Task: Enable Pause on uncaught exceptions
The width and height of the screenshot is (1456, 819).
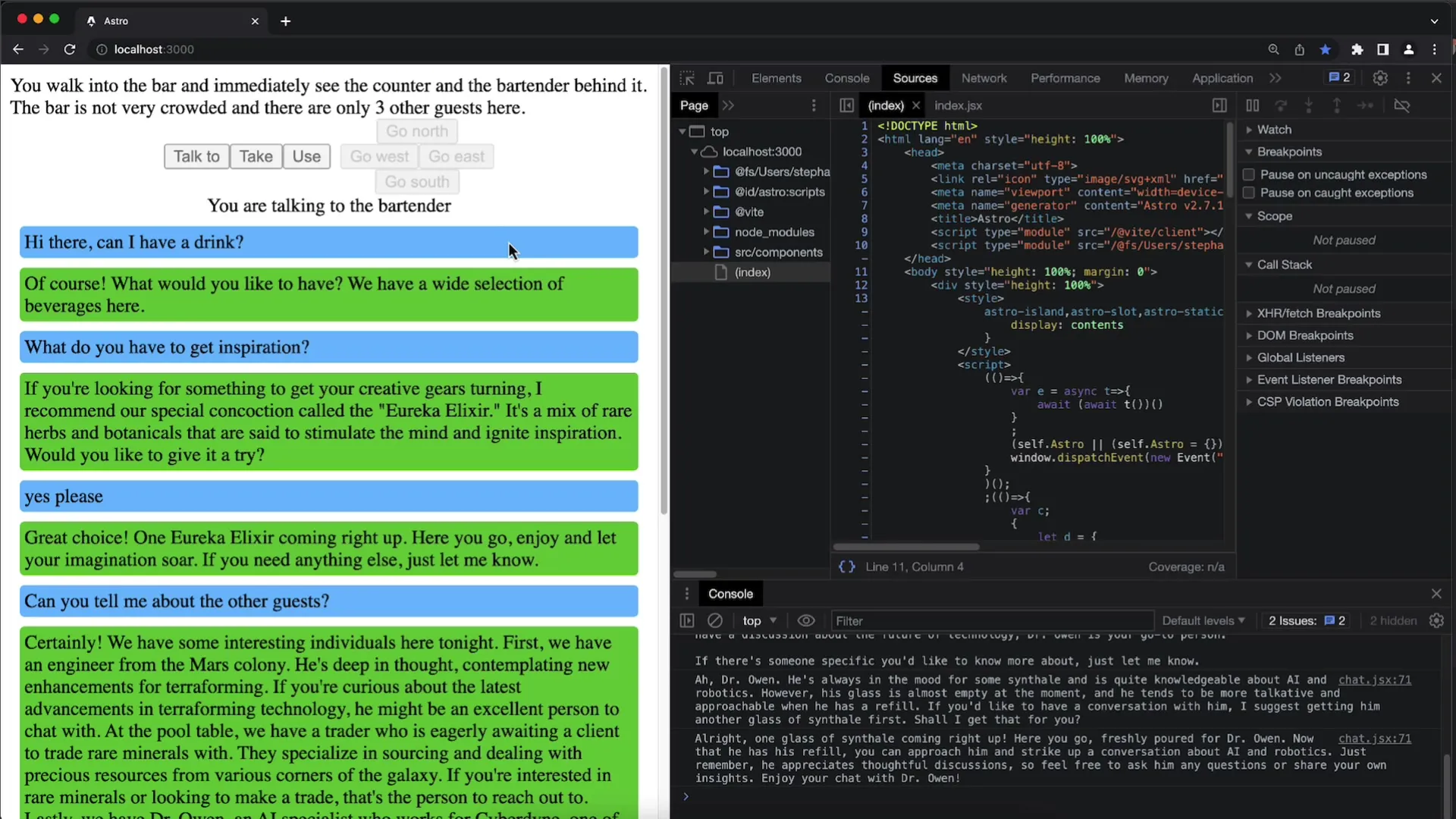Action: coord(1250,171)
